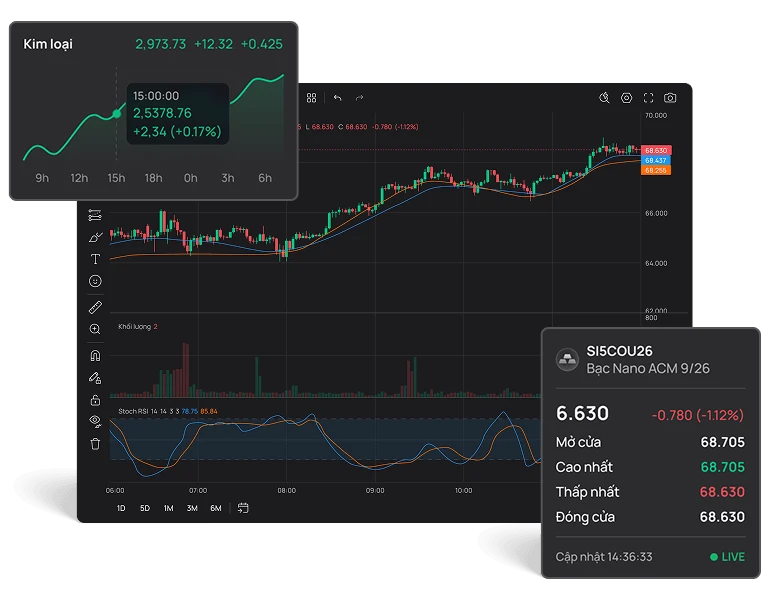The width and height of the screenshot is (762, 600).
Task: Open the calendar date range picker
Action: [243, 508]
